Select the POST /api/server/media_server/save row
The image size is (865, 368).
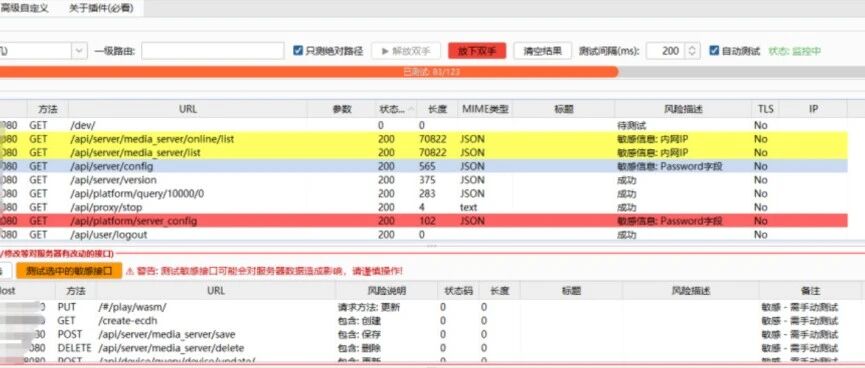pyautogui.click(x=432, y=334)
